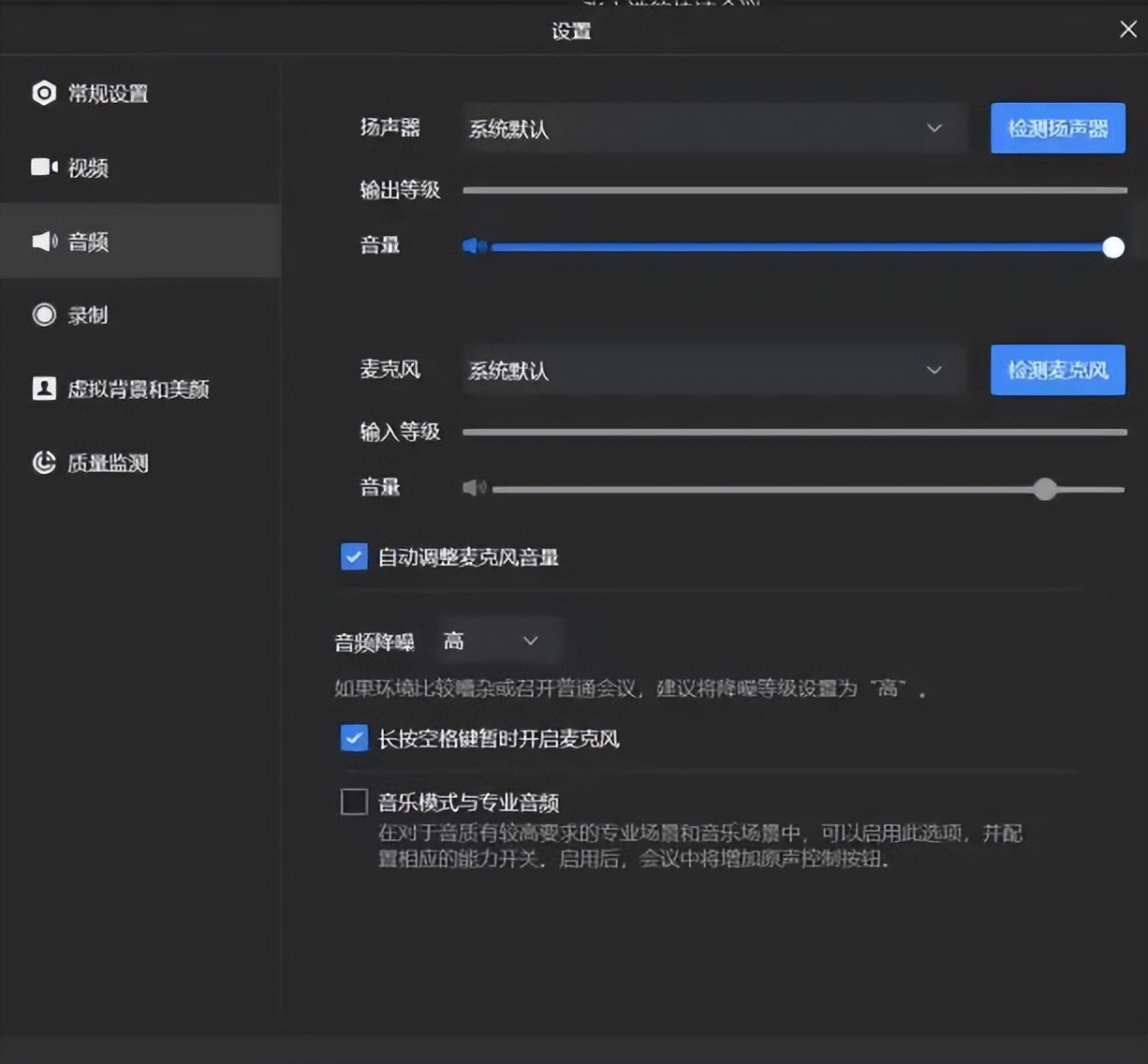Image resolution: width=1148 pixels, height=1064 pixels.
Task: Click the monitoring icon beside 质量监测
Action: click(43, 462)
